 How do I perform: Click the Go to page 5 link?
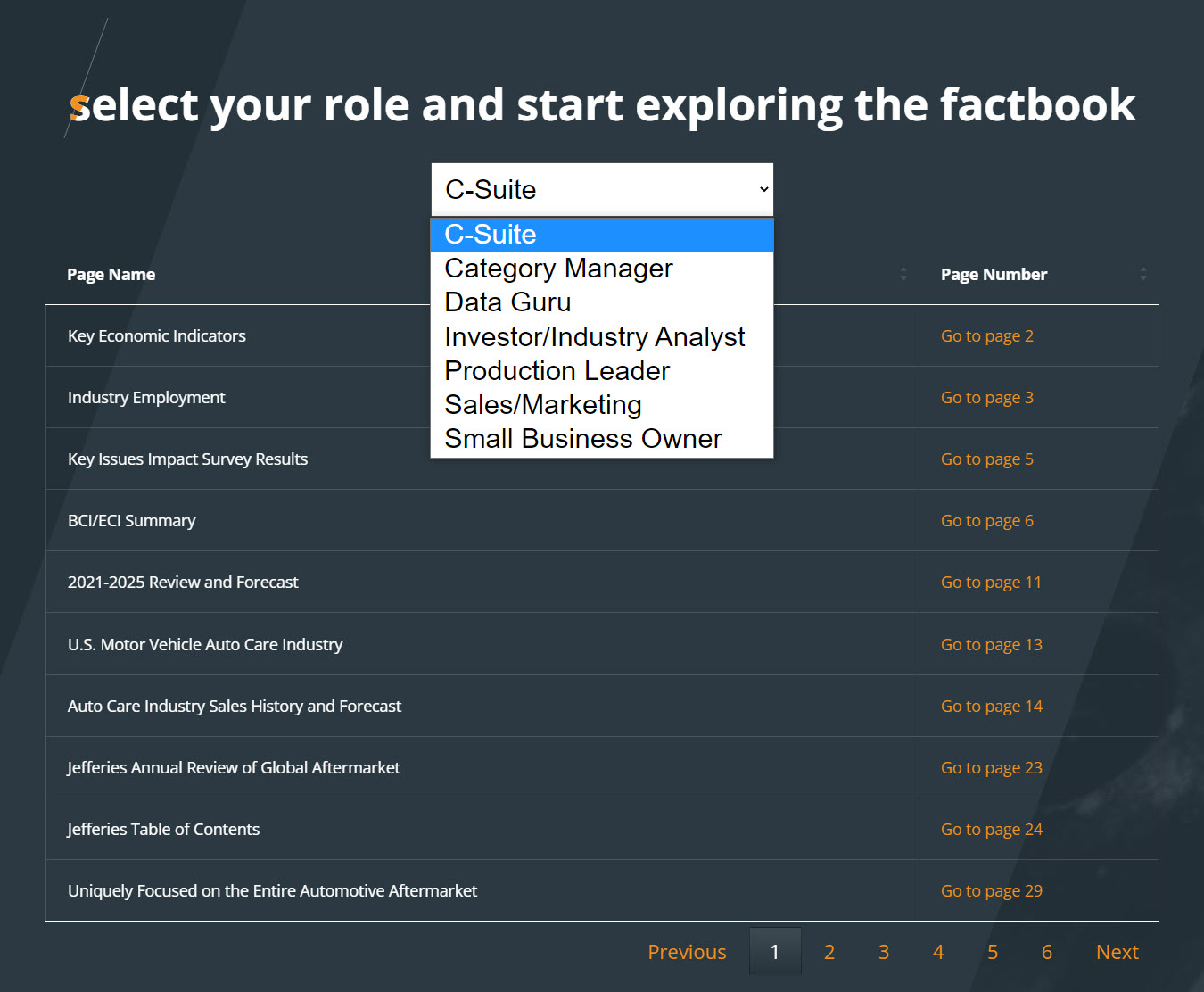coord(987,459)
